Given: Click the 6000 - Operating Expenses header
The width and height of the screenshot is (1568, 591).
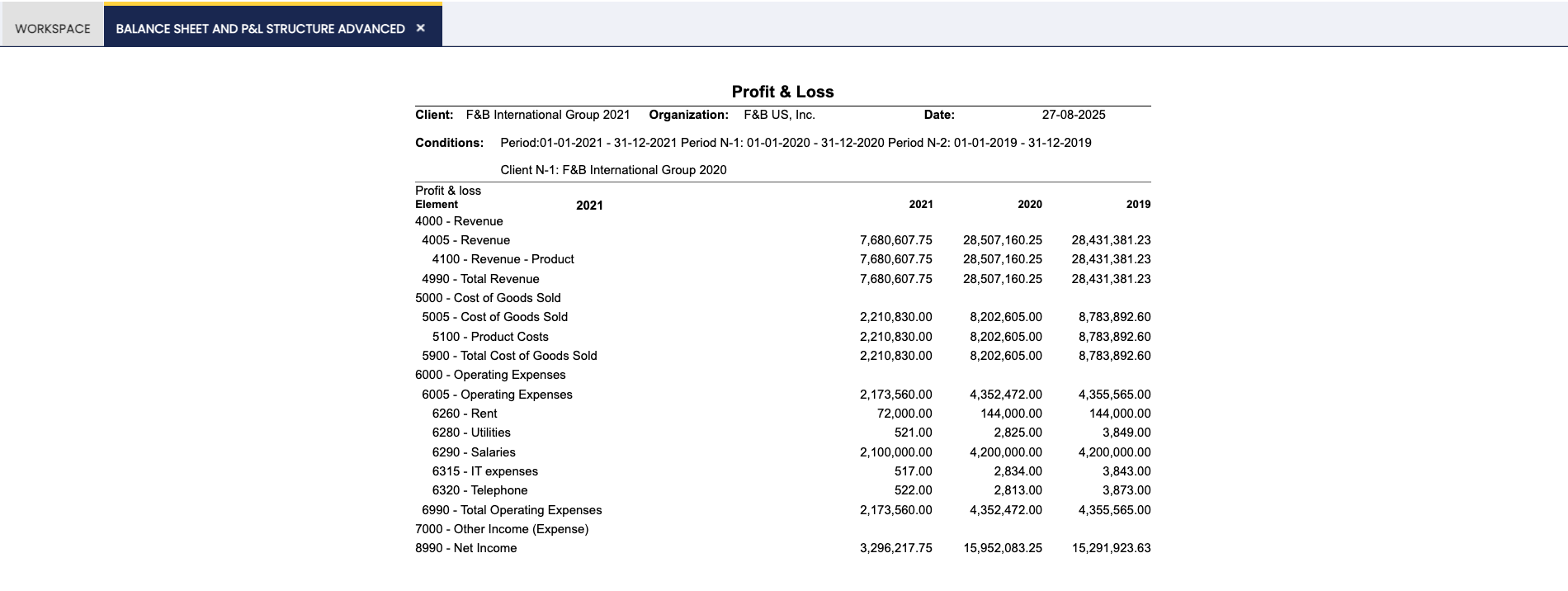Looking at the screenshot, I should coord(490,375).
